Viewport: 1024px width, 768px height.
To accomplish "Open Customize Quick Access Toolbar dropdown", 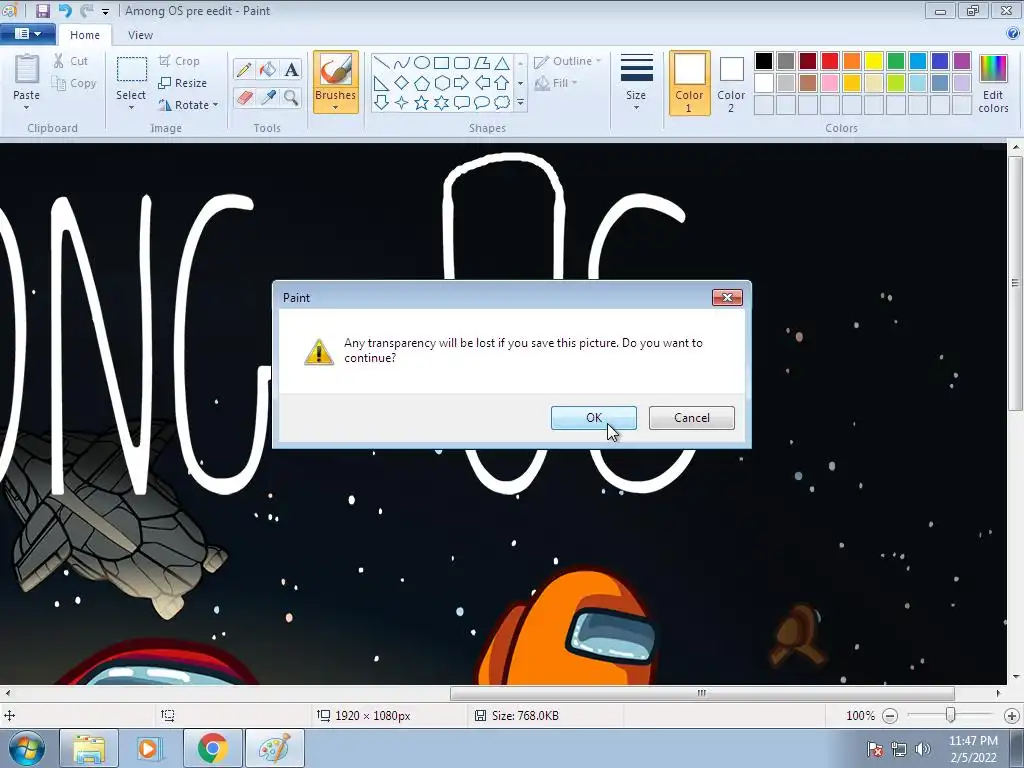I will tap(105, 11).
